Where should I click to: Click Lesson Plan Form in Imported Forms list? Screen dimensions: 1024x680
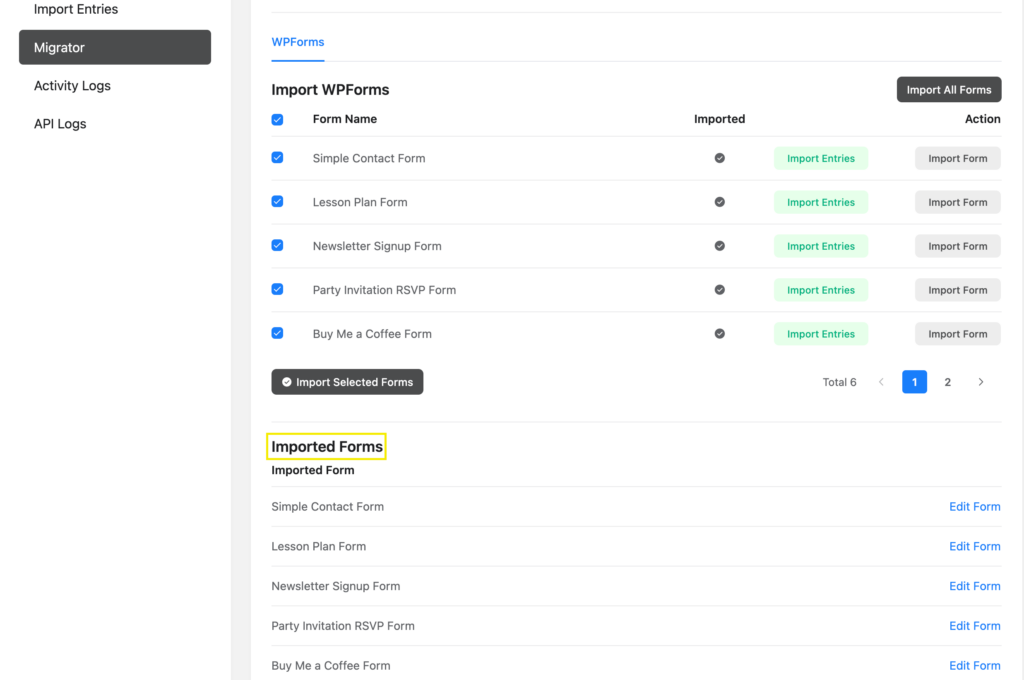(319, 546)
